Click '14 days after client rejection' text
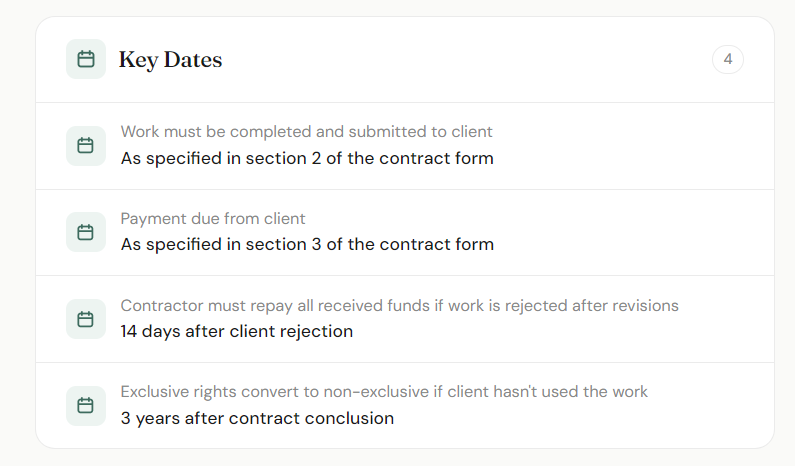 coord(236,331)
